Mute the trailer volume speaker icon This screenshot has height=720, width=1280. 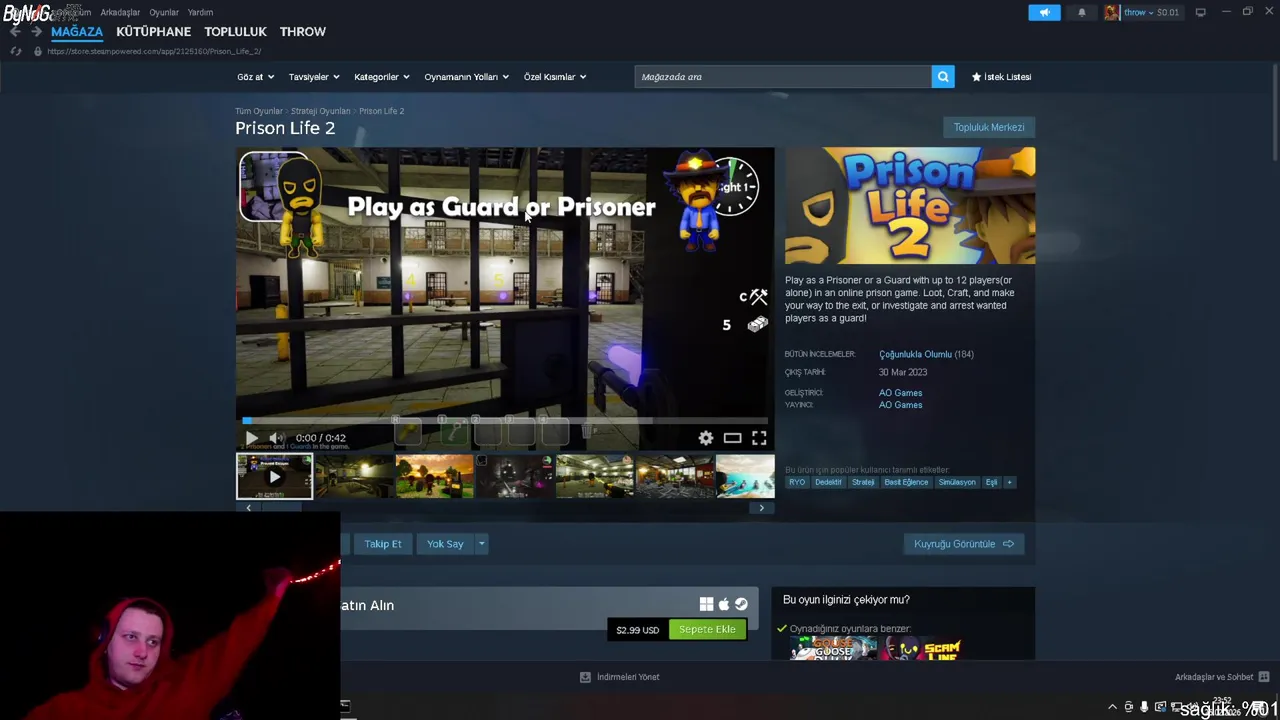[x=276, y=438]
